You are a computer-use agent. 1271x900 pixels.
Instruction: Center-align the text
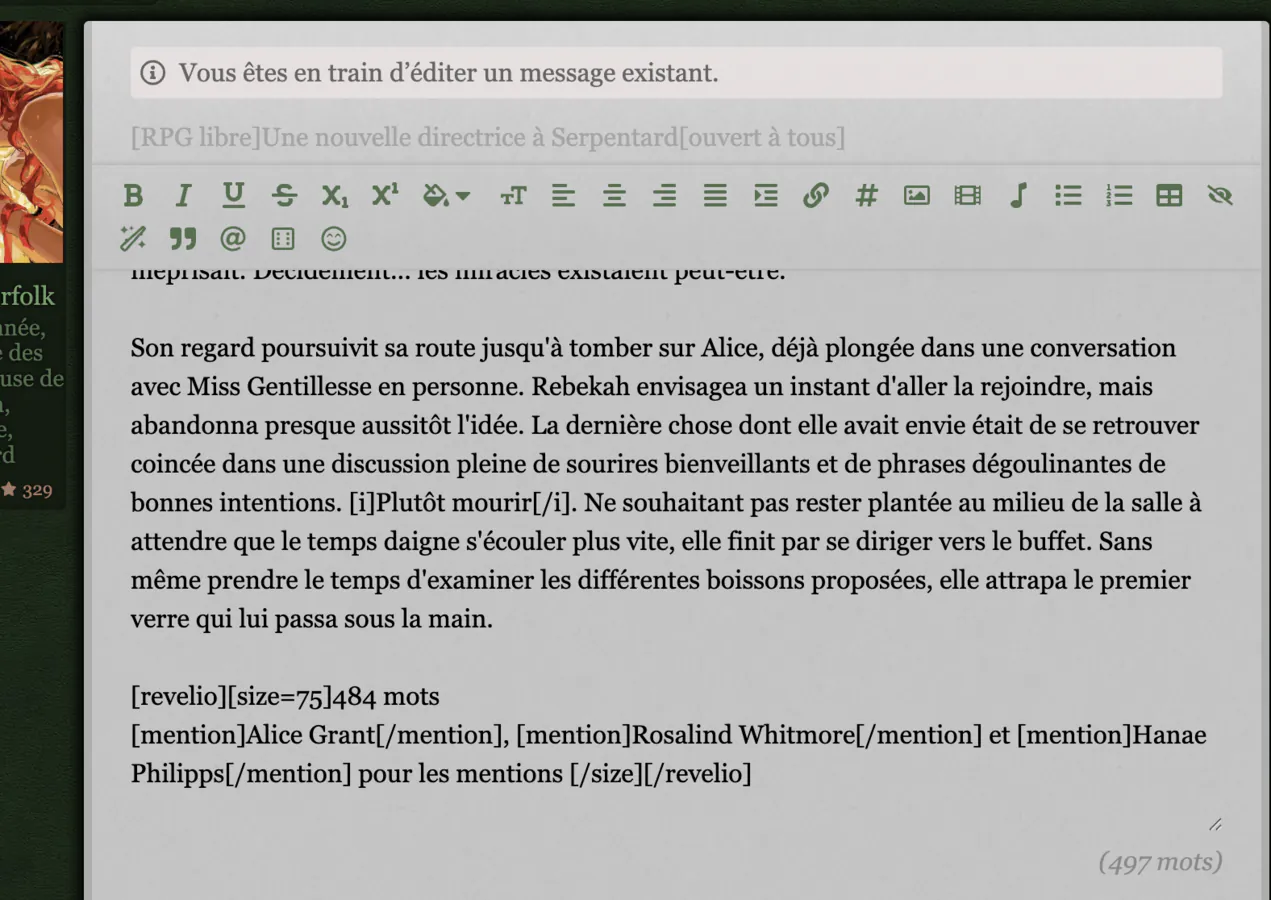click(x=614, y=196)
